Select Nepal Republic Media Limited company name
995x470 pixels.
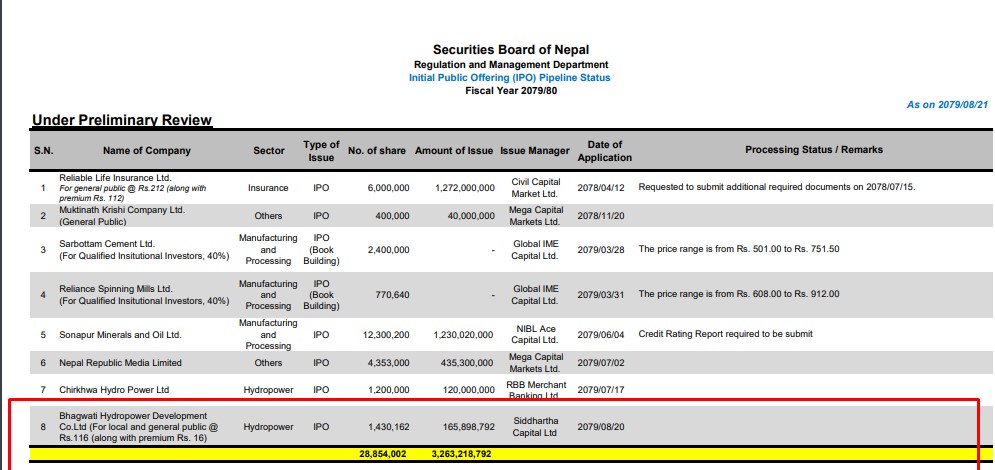(121, 363)
